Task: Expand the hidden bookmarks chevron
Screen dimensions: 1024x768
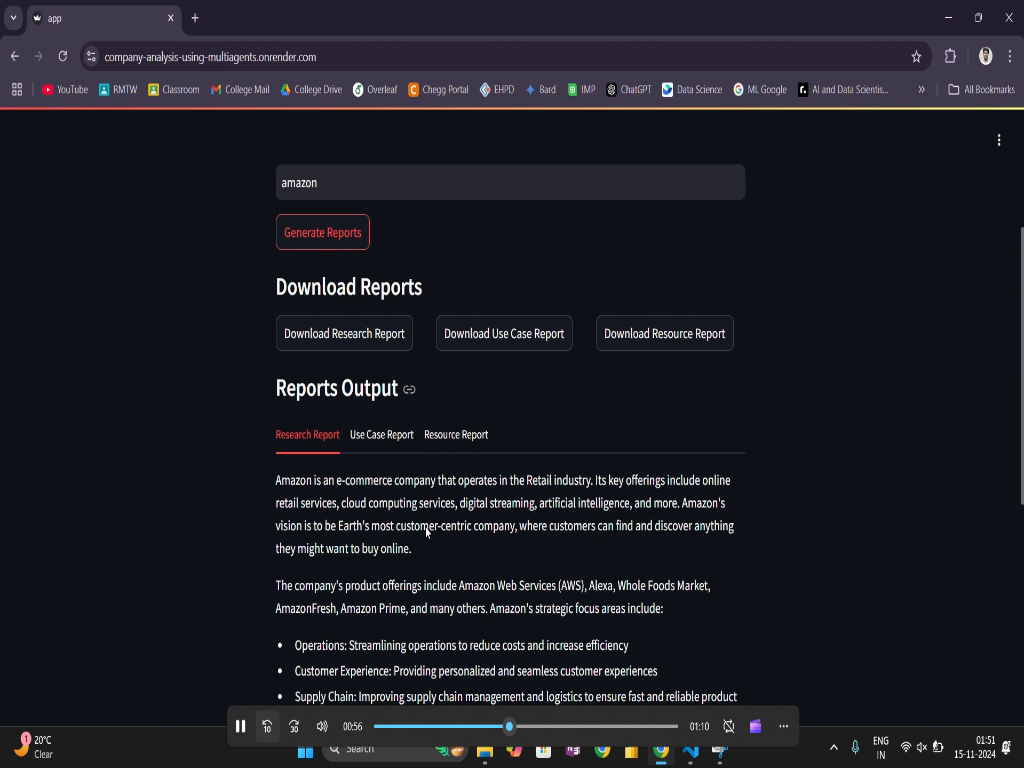Action: click(x=921, y=89)
